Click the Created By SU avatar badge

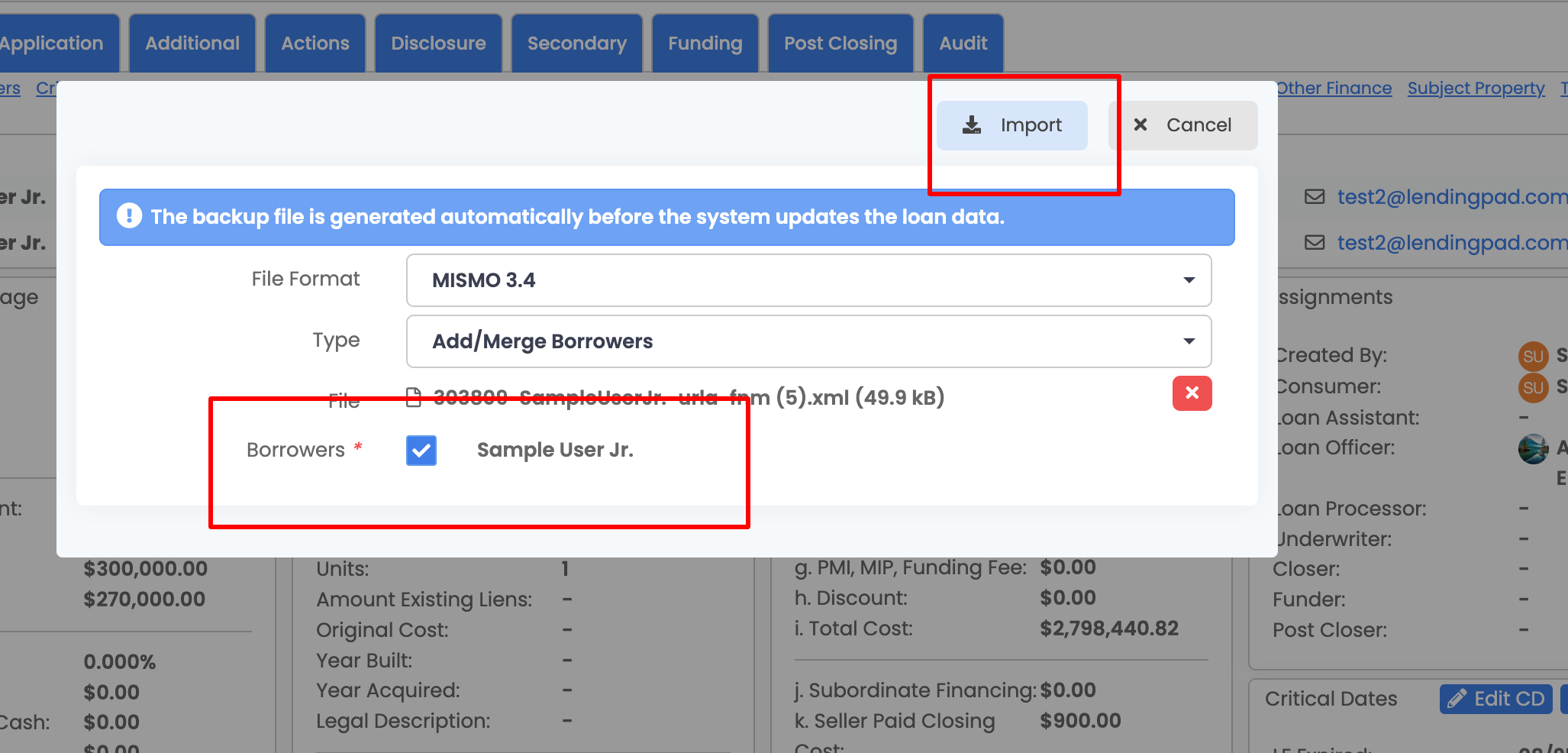[1533, 356]
